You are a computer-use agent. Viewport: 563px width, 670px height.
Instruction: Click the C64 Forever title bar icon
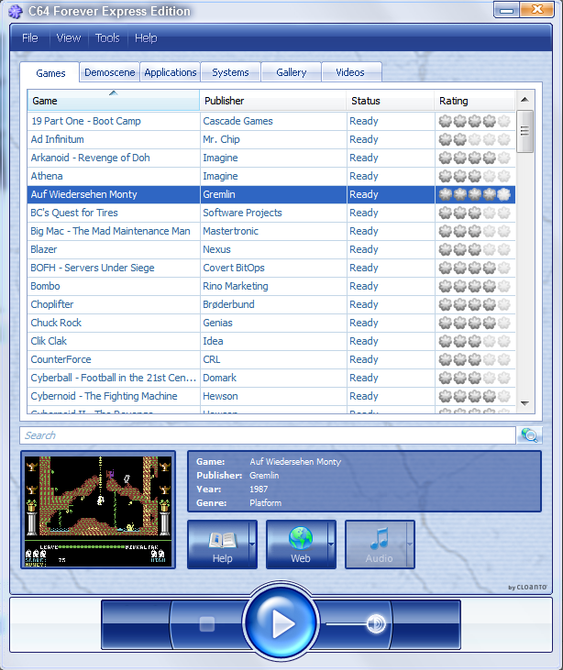pos(15,12)
